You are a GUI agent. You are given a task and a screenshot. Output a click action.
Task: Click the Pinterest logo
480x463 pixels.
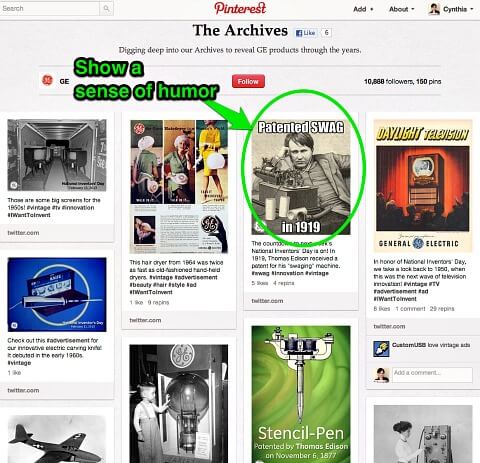(240, 8)
